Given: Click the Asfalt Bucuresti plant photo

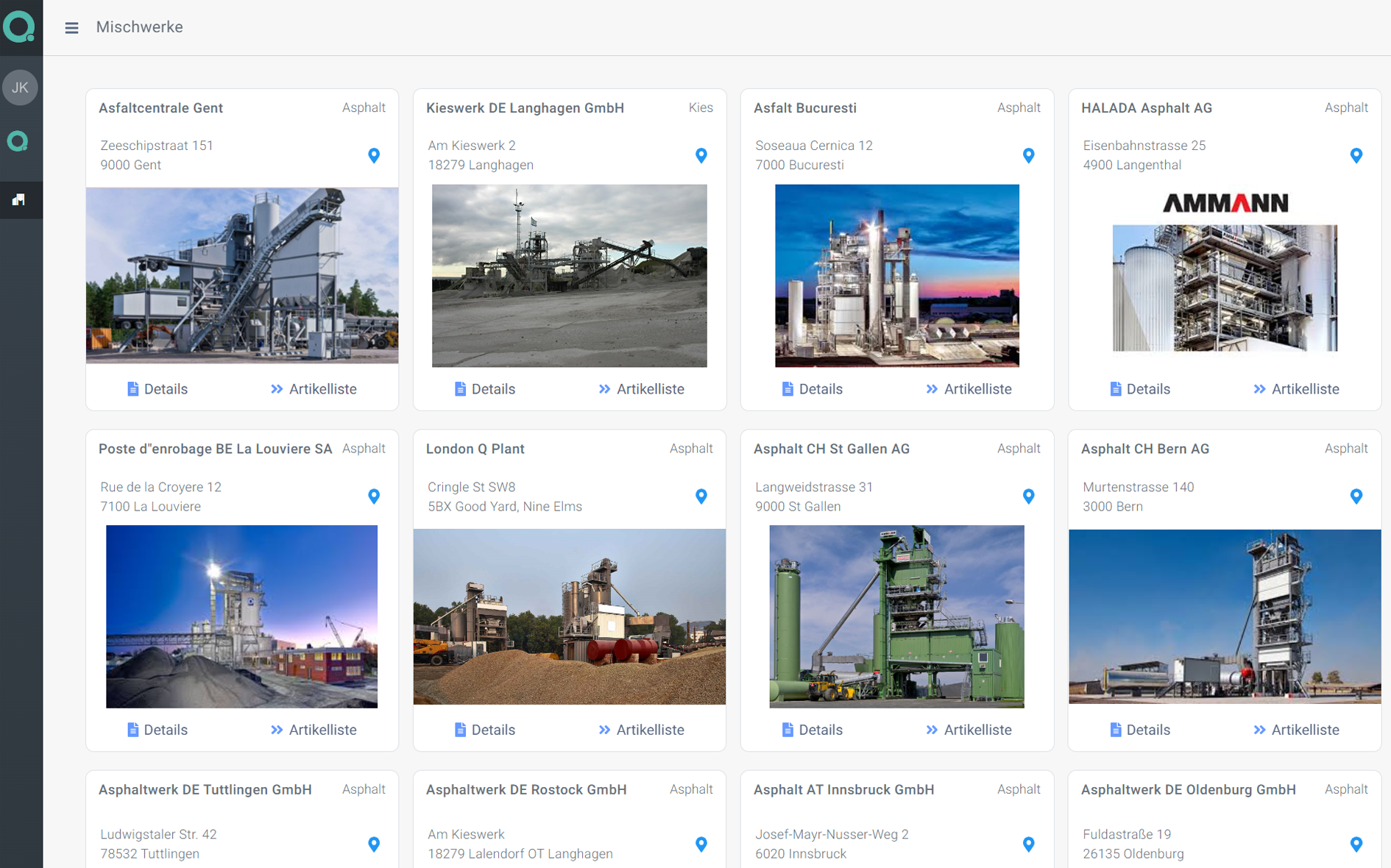Looking at the screenshot, I should (897, 276).
